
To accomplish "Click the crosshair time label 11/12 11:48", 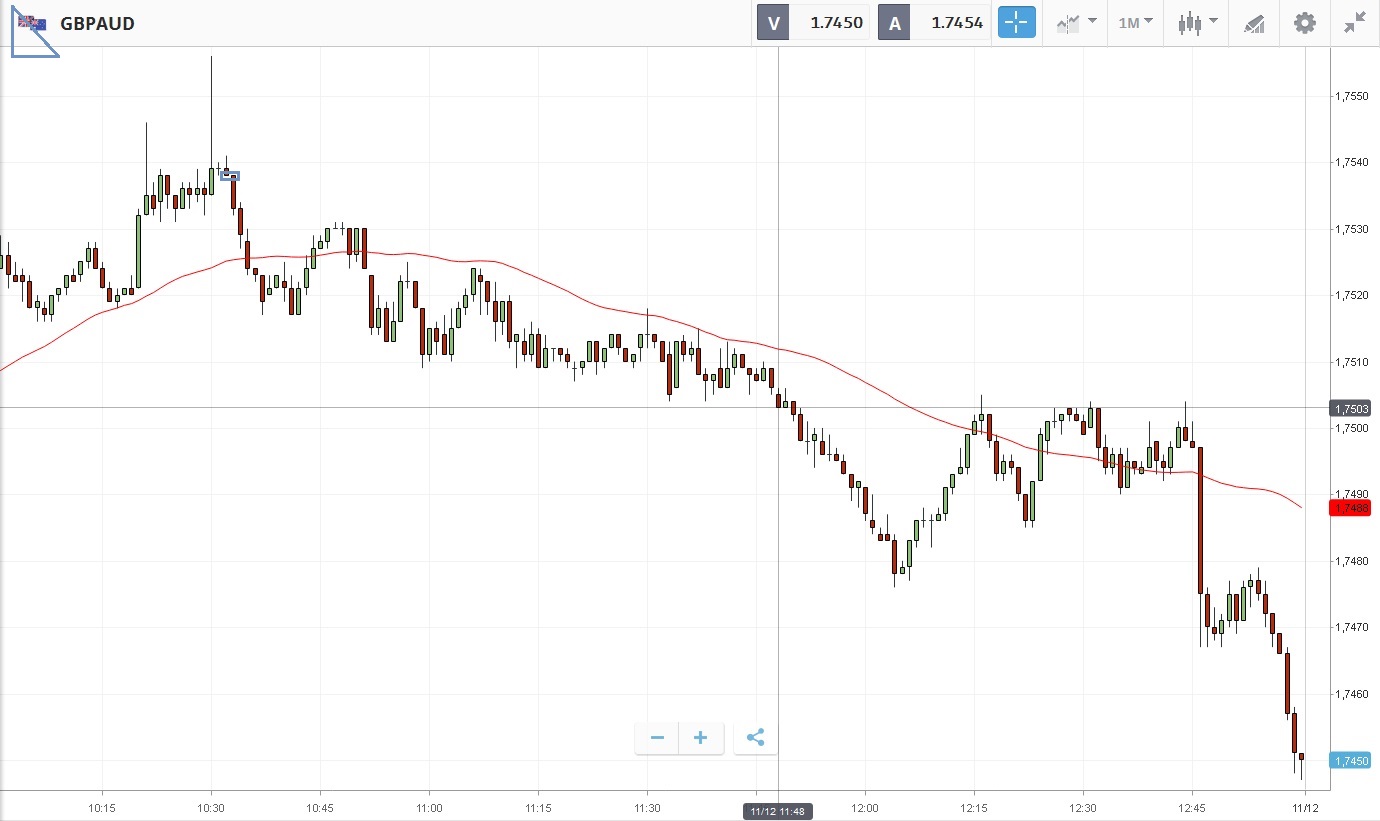I will tap(778, 811).
